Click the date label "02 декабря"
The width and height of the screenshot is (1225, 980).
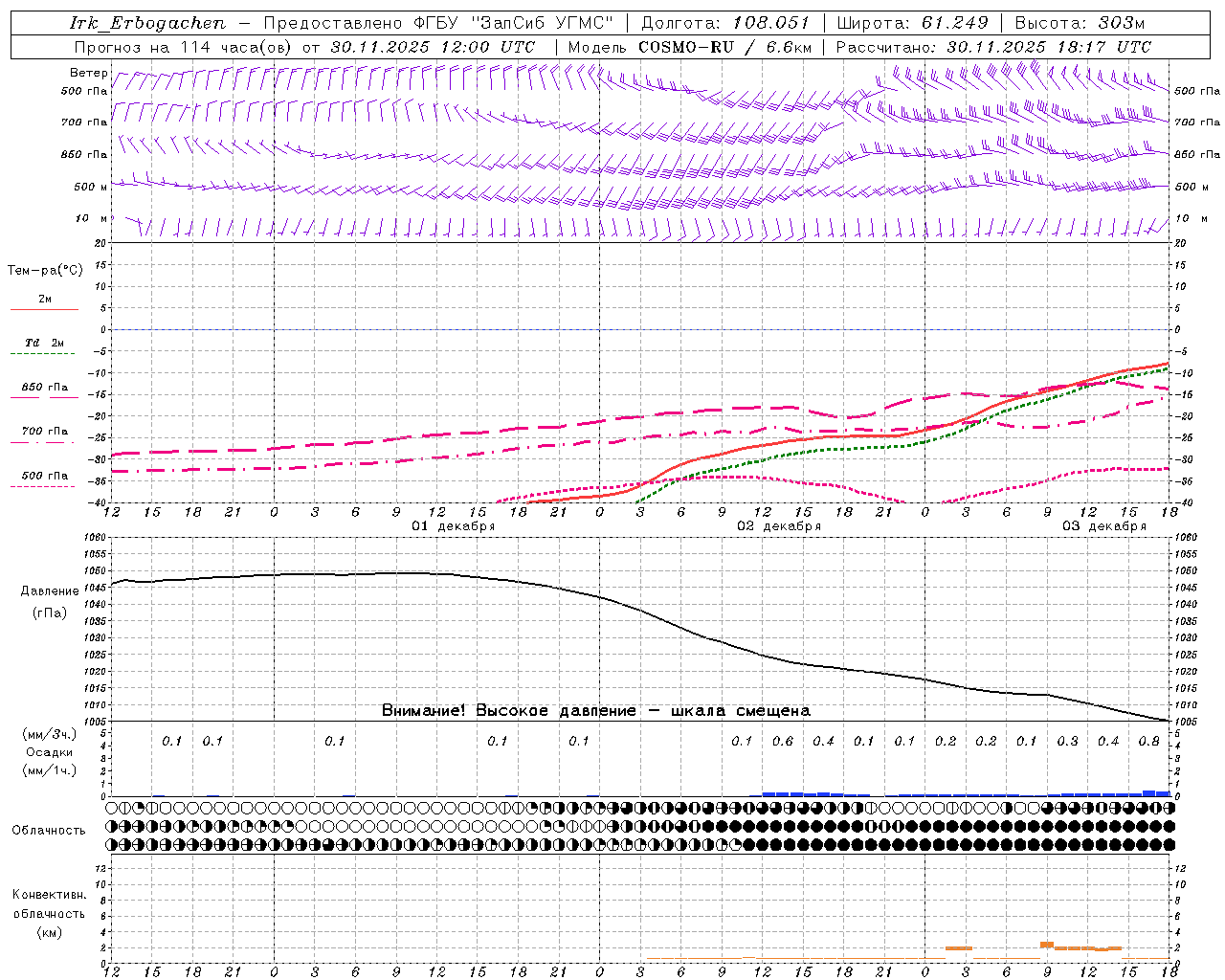(x=779, y=526)
